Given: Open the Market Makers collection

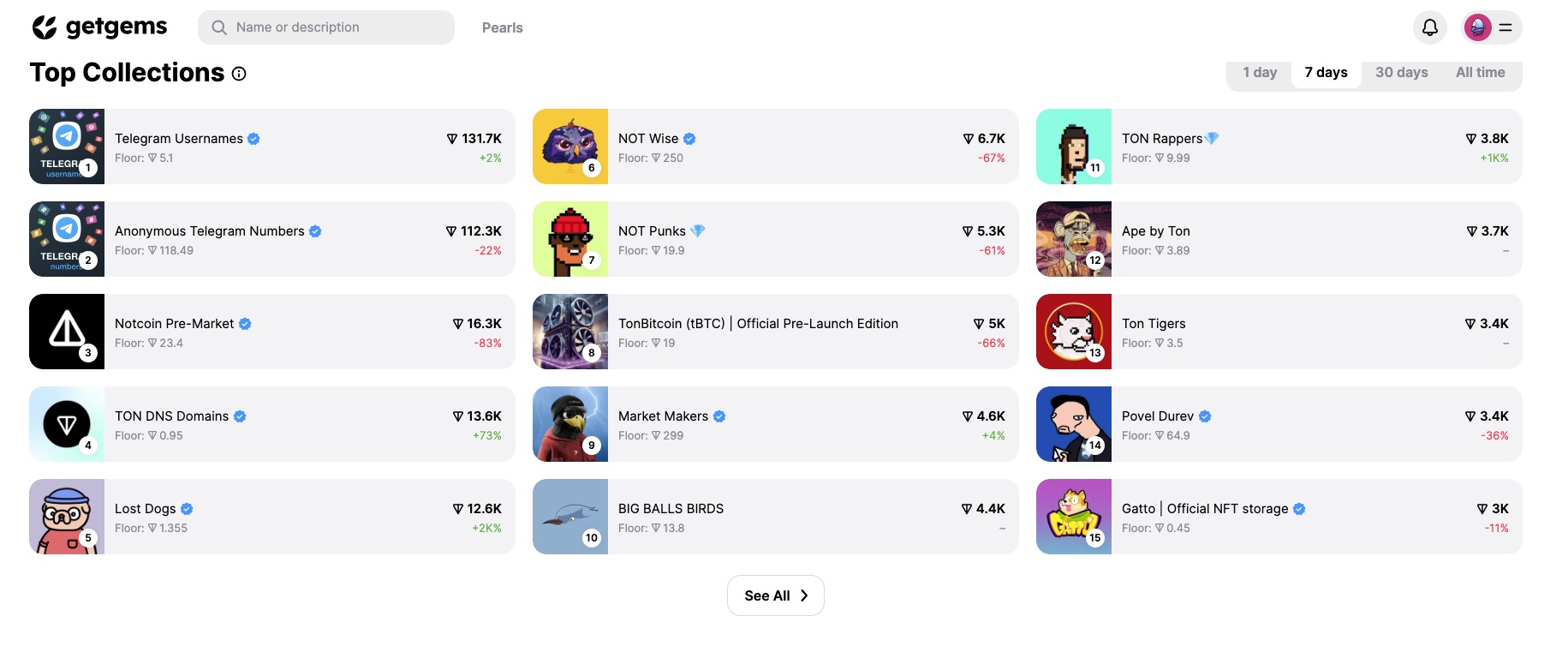Looking at the screenshot, I should (663, 416).
